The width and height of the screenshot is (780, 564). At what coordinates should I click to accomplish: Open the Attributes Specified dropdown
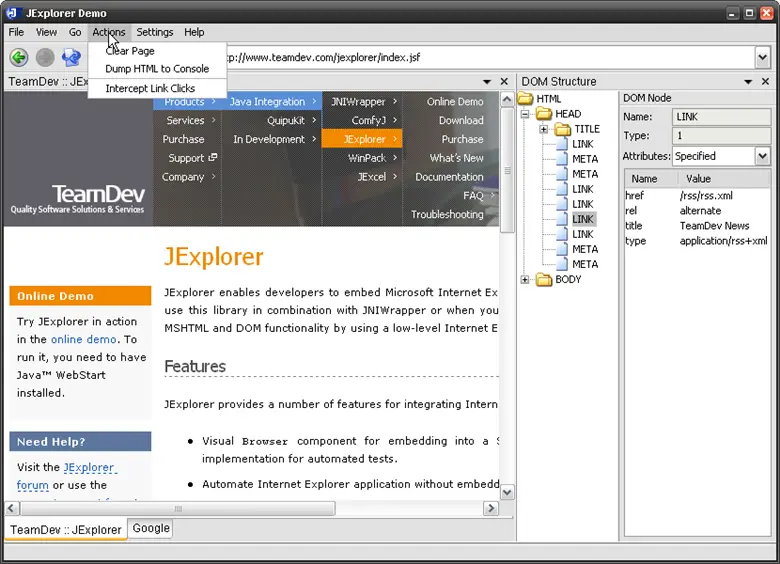coord(763,156)
